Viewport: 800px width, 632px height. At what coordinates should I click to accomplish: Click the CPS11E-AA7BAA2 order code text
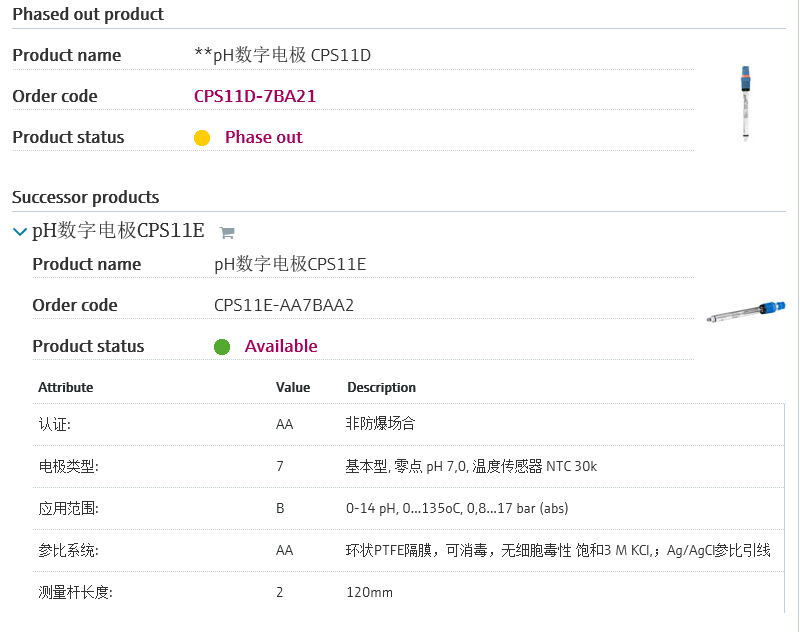click(x=284, y=305)
